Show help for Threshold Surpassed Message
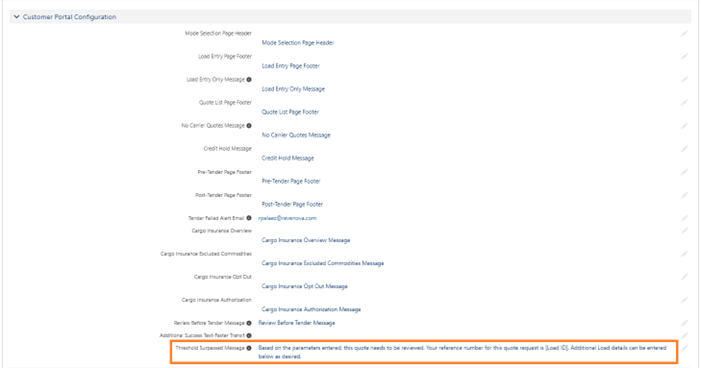 coord(249,348)
